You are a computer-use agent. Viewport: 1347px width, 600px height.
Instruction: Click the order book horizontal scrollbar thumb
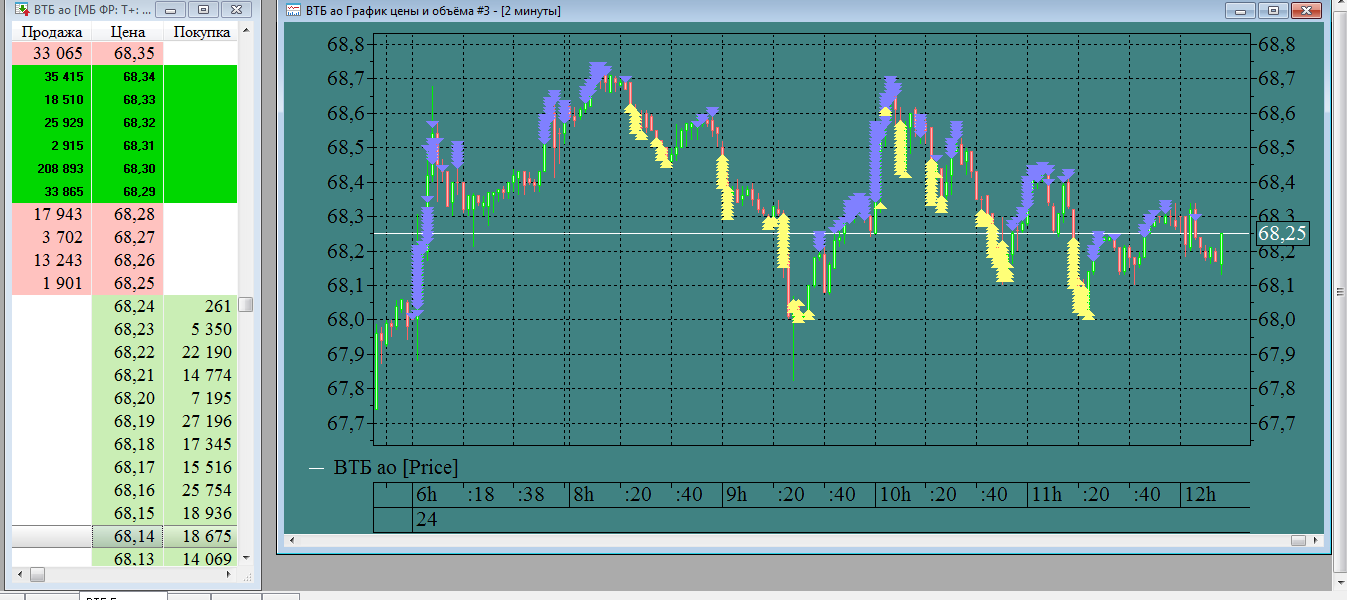coord(39,574)
